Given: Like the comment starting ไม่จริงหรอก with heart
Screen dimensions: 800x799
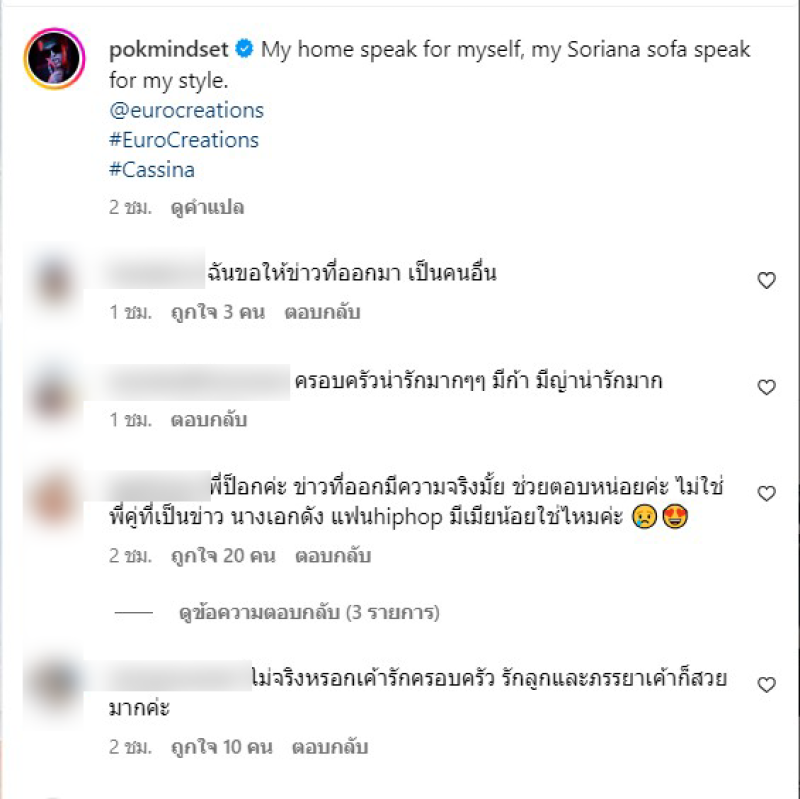Looking at the screenshot, I should pos(766,685).
